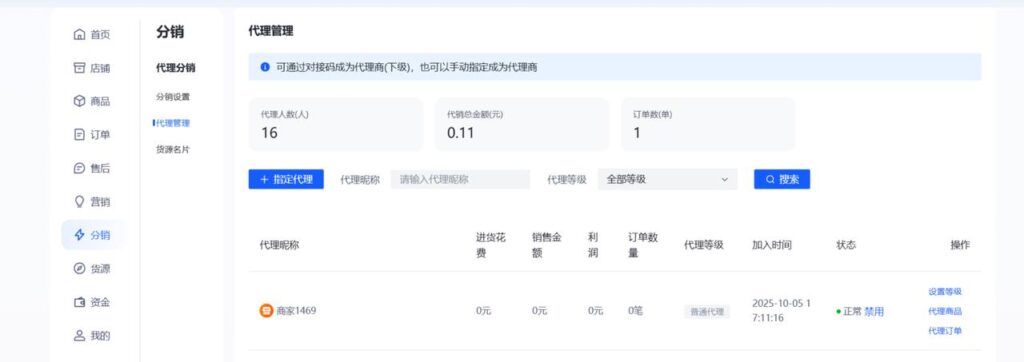Image resolution: width=1024 pixels, height=362 pixels.
Task: Click the 代理人数 value 16
Action: 269,133
